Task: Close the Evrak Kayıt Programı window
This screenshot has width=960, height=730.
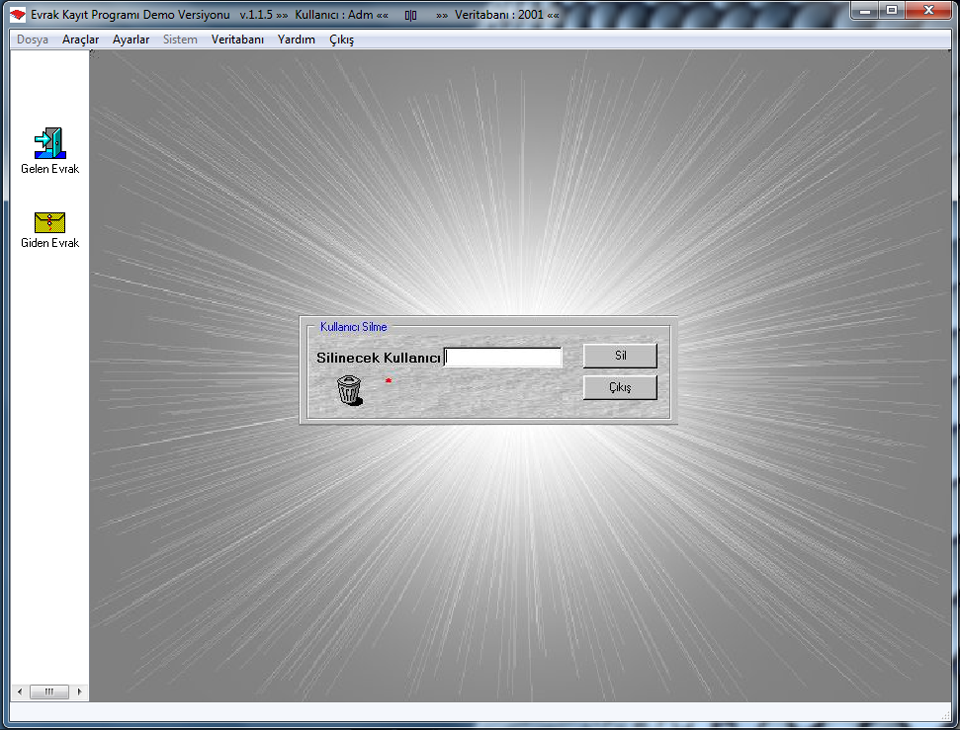Action: (x=929, y=10)
